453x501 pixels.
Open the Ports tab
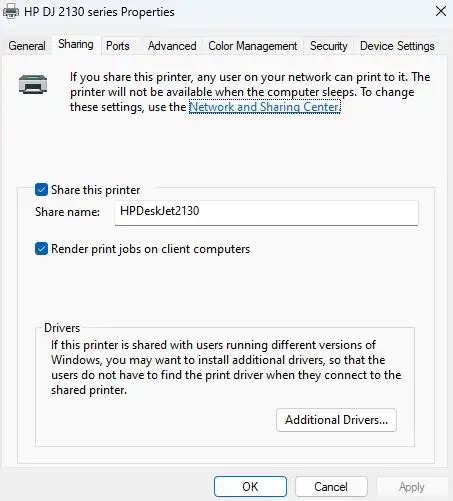click(x=118, y=46)
